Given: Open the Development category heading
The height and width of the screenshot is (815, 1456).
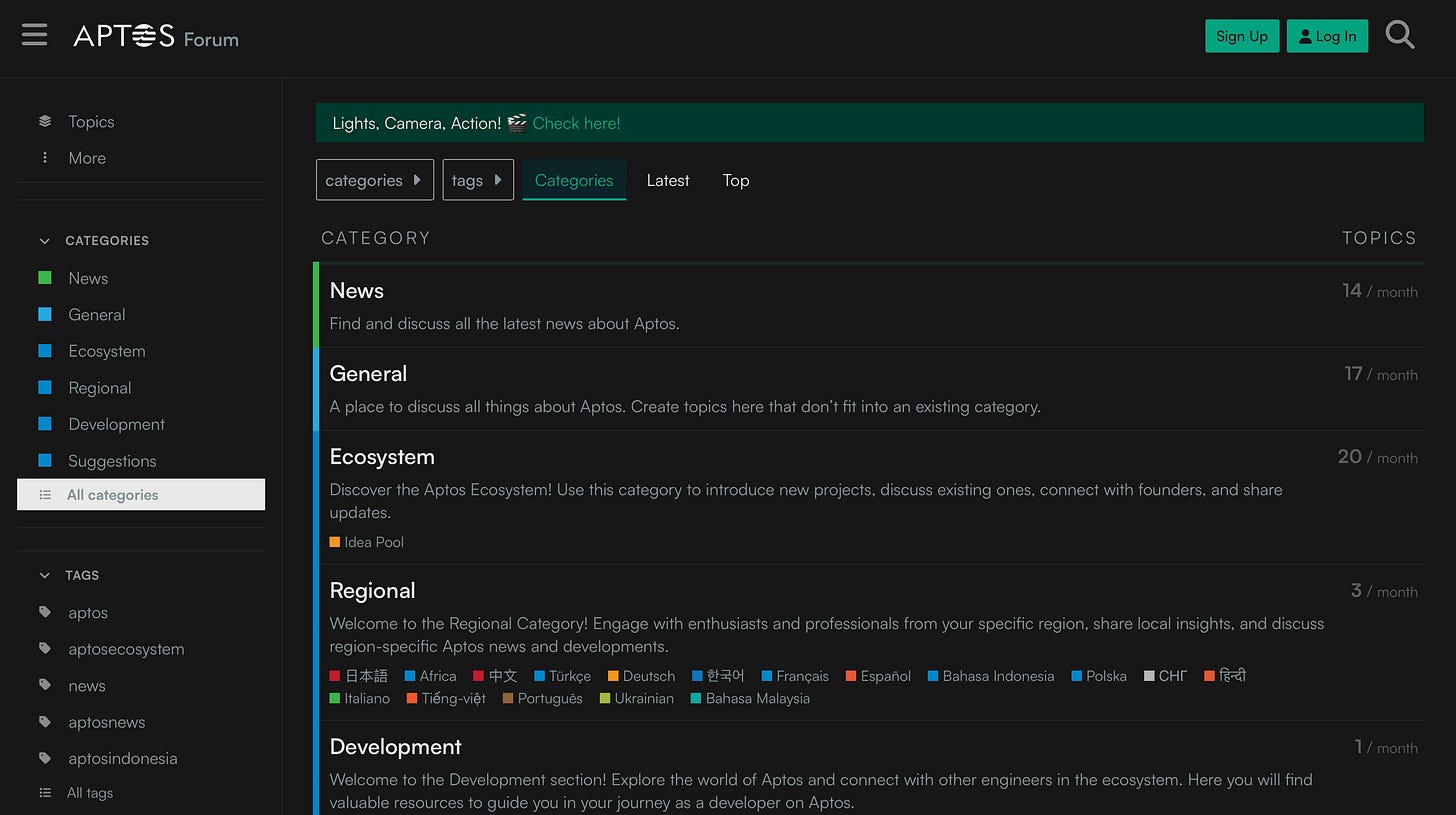Looking at the screenshot, I should coord(395,746).
